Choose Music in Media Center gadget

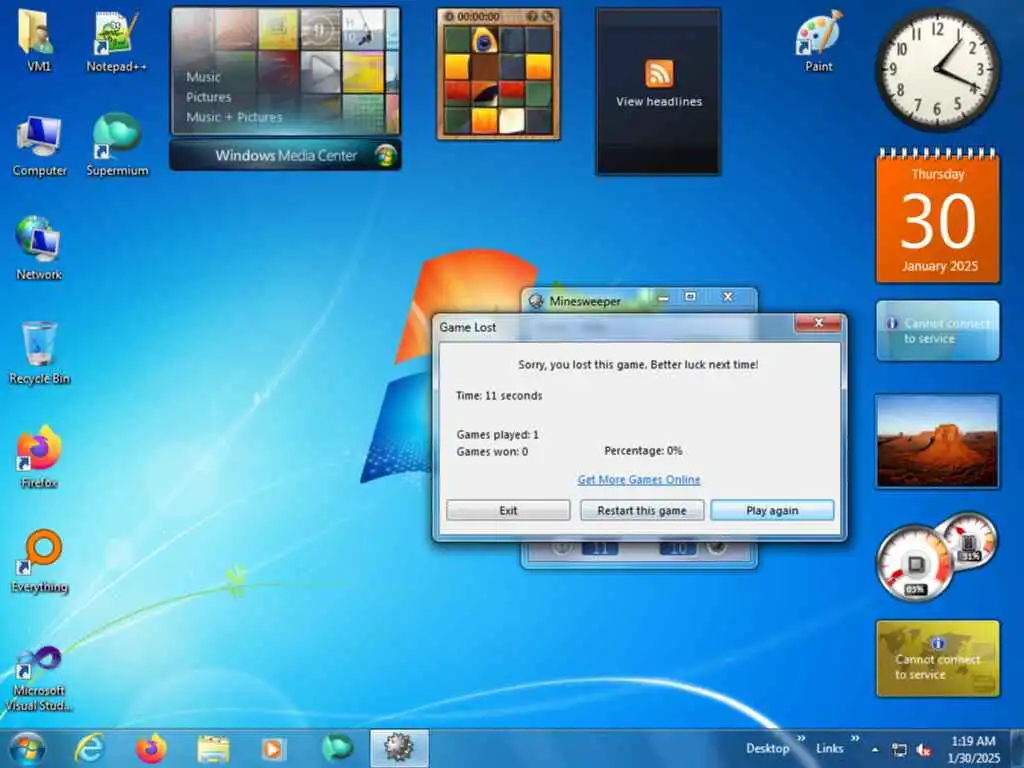pyautogui.click(x=203, y=77)
